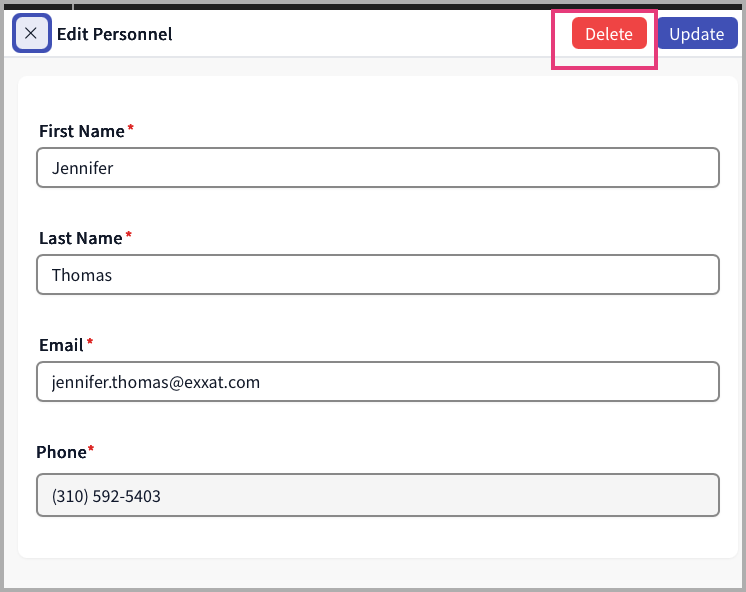This screenshot has width=746, height=592.
Task: Click on the text "Thomas"
Action: click(82, 275)
